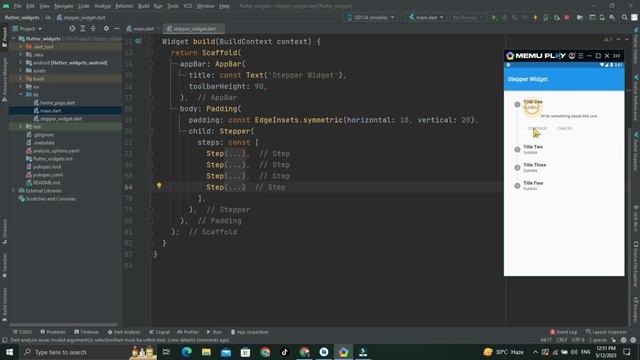This screenshot has width=640, height=360.
Task: Open the Layout Inspector tool window
Action: [x=606, y=332]
